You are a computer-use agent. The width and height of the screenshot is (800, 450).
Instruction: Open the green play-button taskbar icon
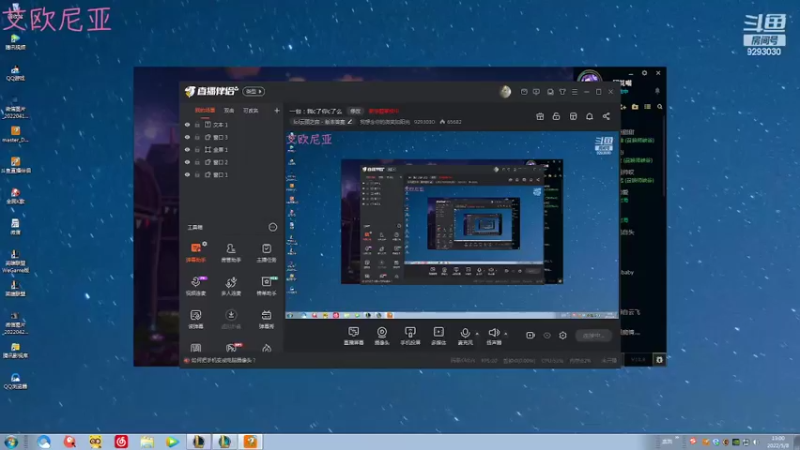(x=172, y=442)
